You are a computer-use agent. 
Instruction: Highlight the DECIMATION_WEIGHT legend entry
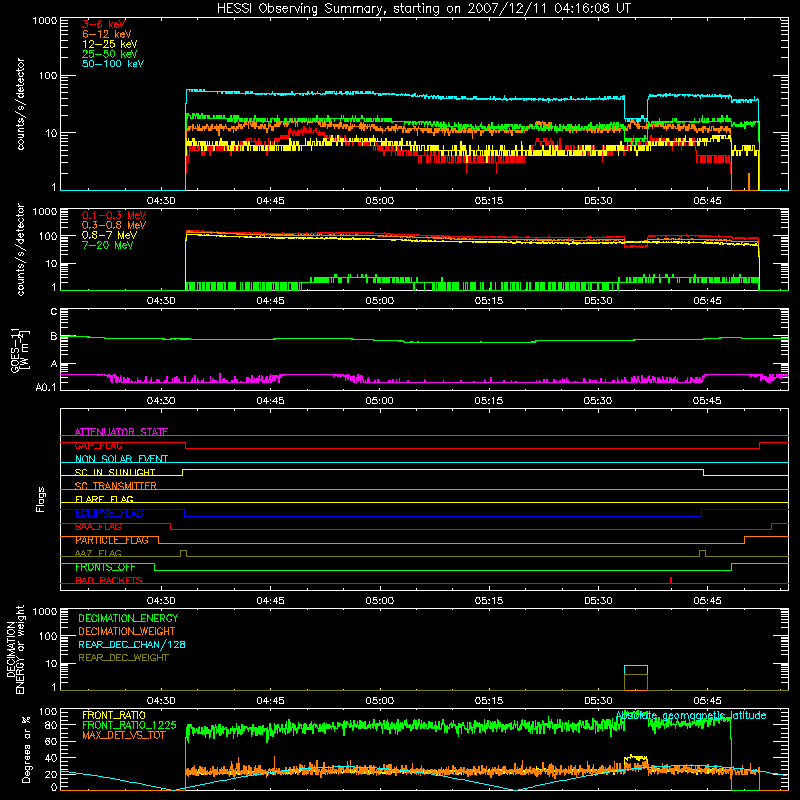[x=127, y=631]
